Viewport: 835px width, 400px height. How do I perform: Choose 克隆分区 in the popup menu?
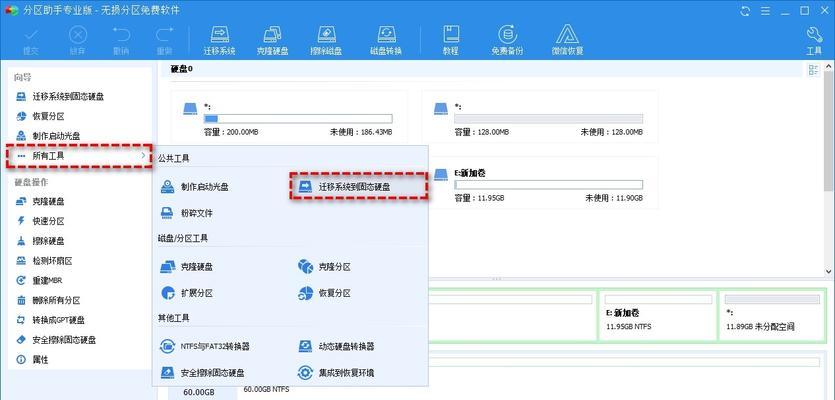pyautogui.click(x=334, y=267)
